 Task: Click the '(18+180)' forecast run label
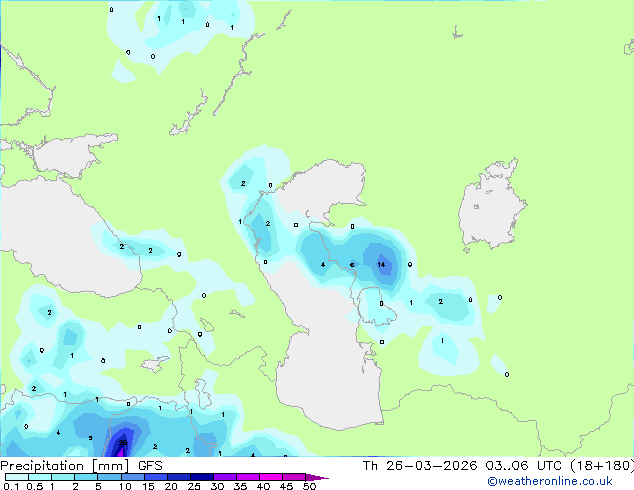coord(602,466)
